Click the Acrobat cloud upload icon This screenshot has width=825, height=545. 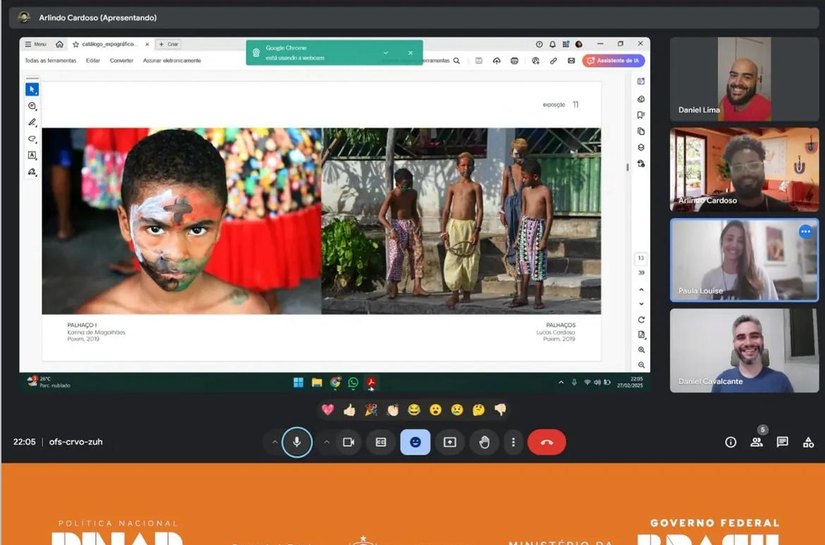click(497, 60)
